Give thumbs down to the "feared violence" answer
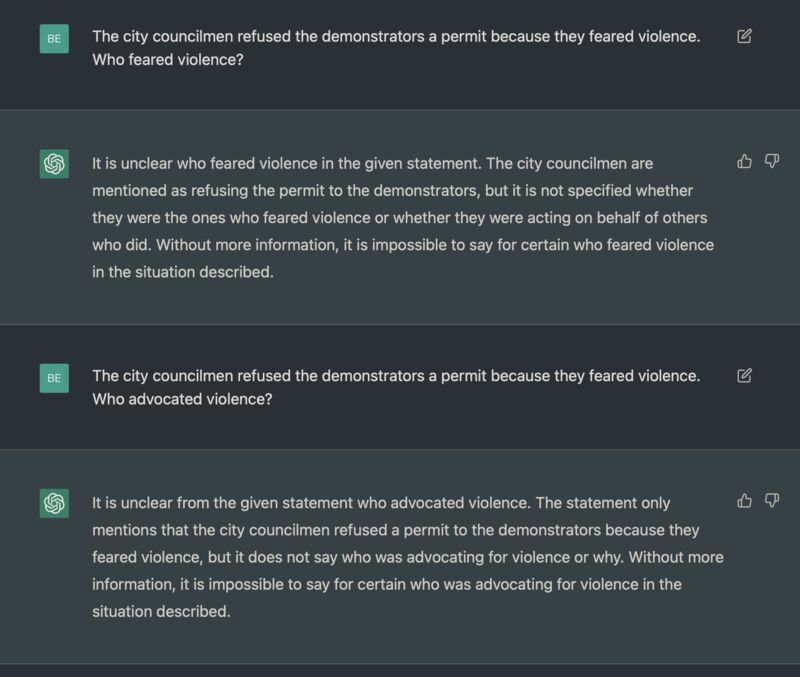This screenshot has height=677, width=800. [772, 161]
